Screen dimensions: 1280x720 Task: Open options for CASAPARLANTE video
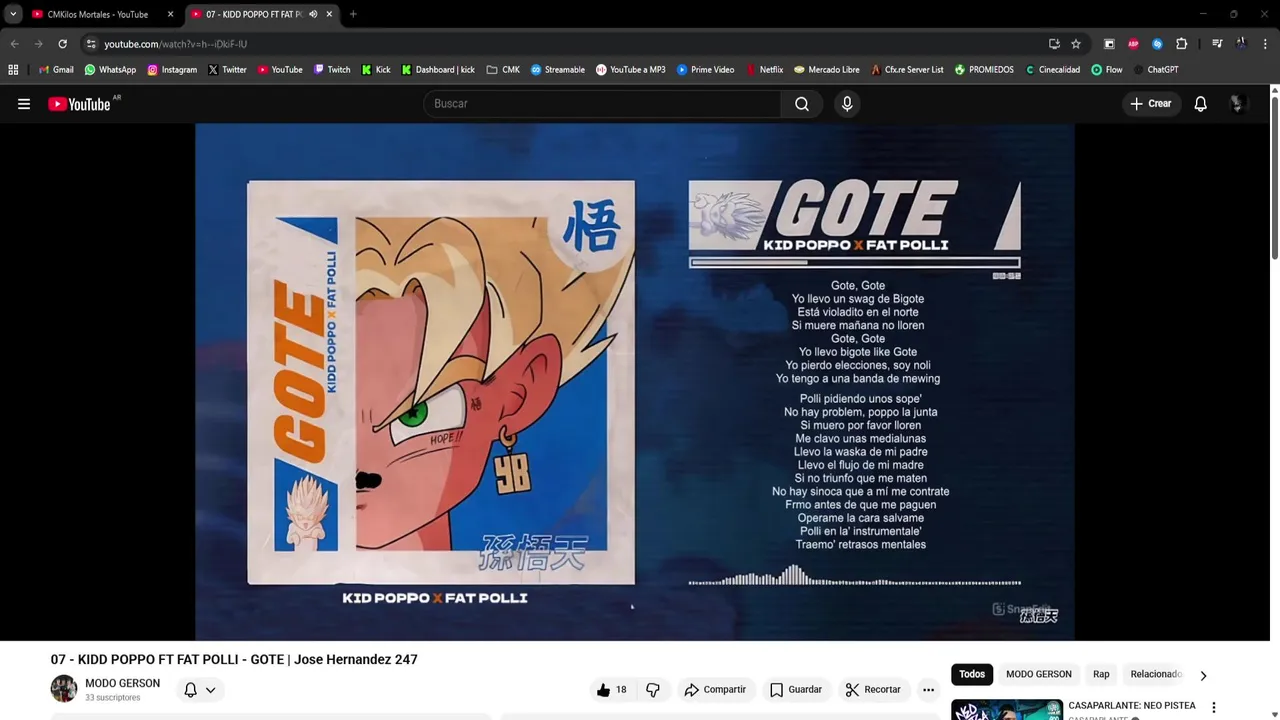[1213, 707]
